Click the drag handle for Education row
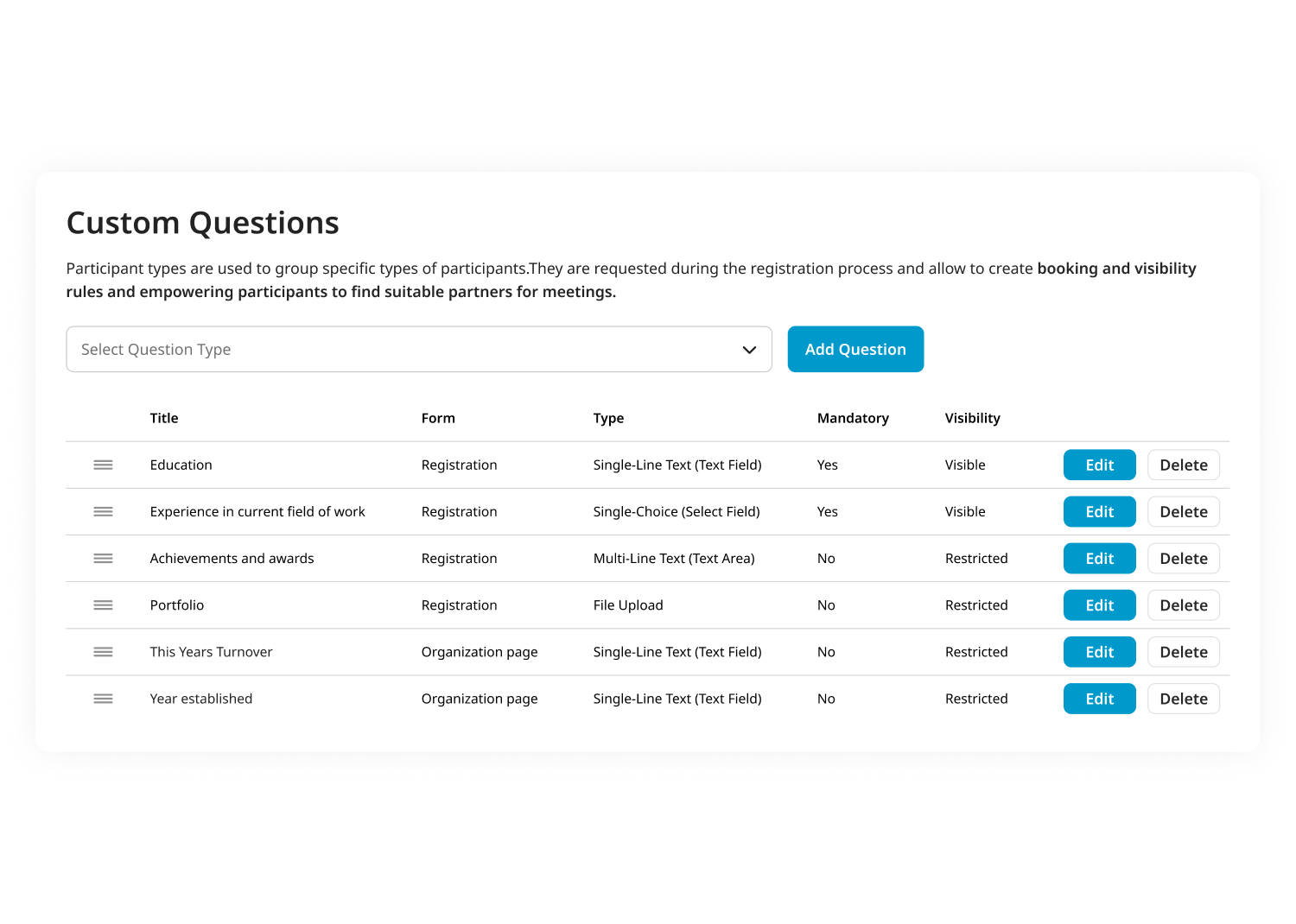 (x=103, y=465)
